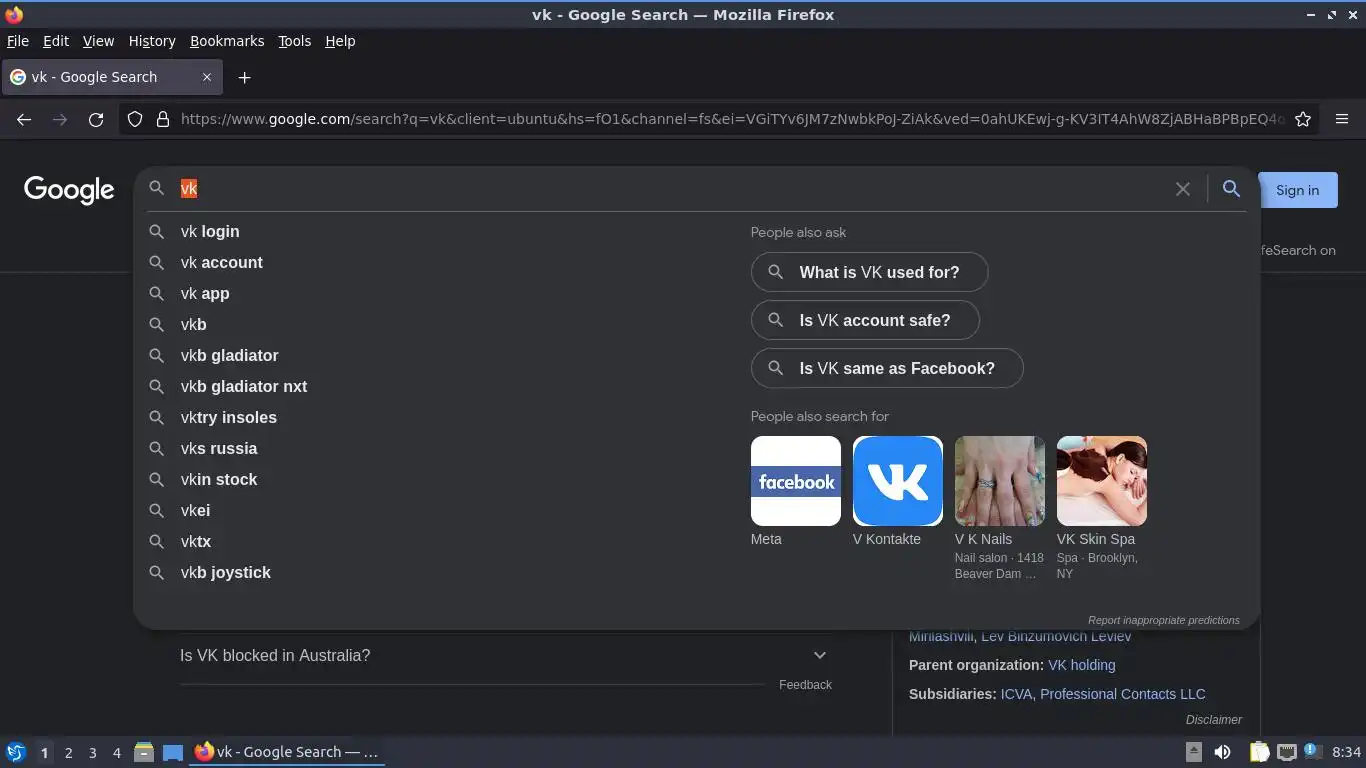Switch to workspace 3 in taskbar
The image size is (1366, 768).
[x=92, y=752]
